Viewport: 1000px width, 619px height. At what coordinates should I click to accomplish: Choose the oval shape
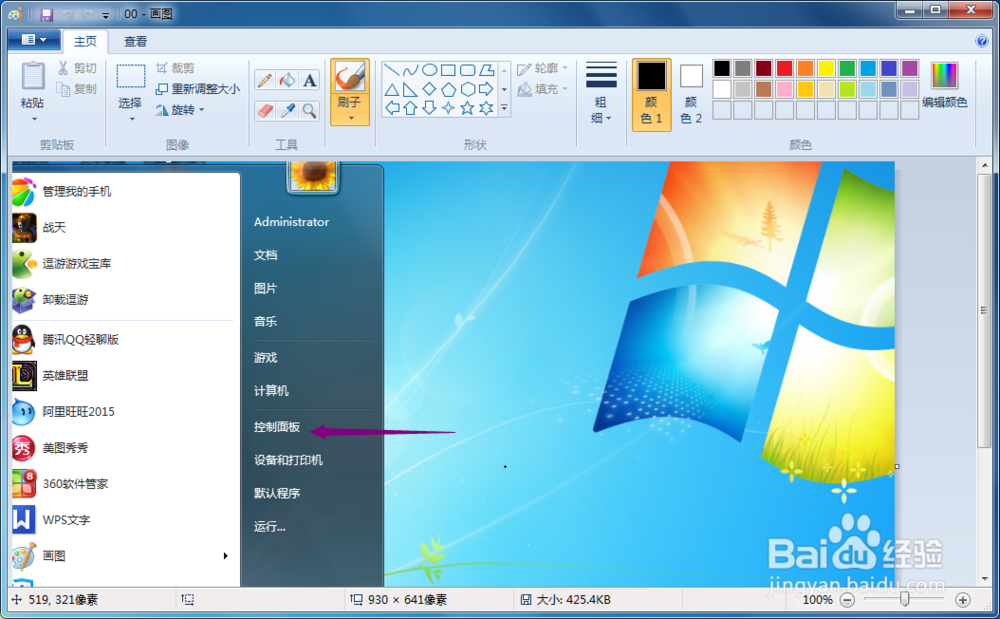coord(429,70)
